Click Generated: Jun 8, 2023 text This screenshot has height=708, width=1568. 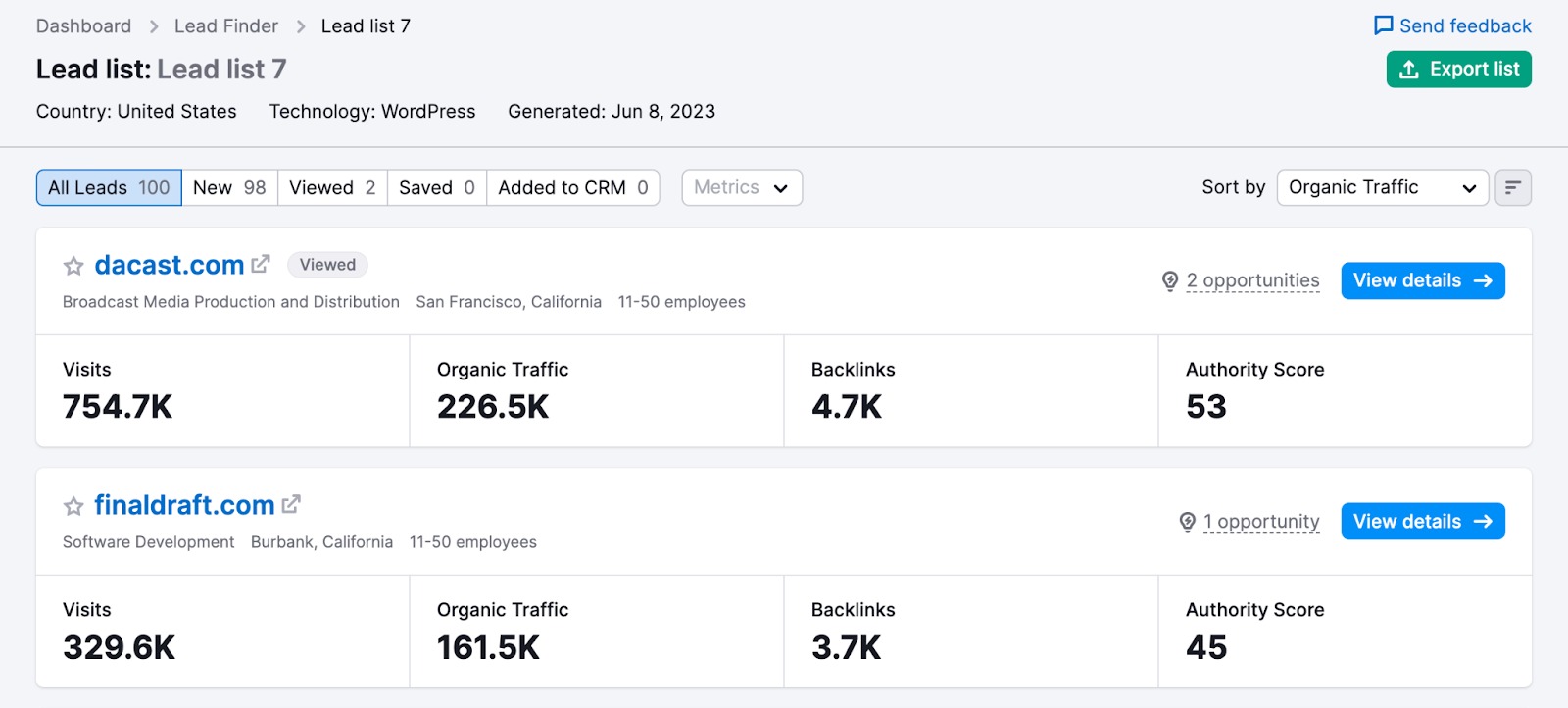point(612,112)
